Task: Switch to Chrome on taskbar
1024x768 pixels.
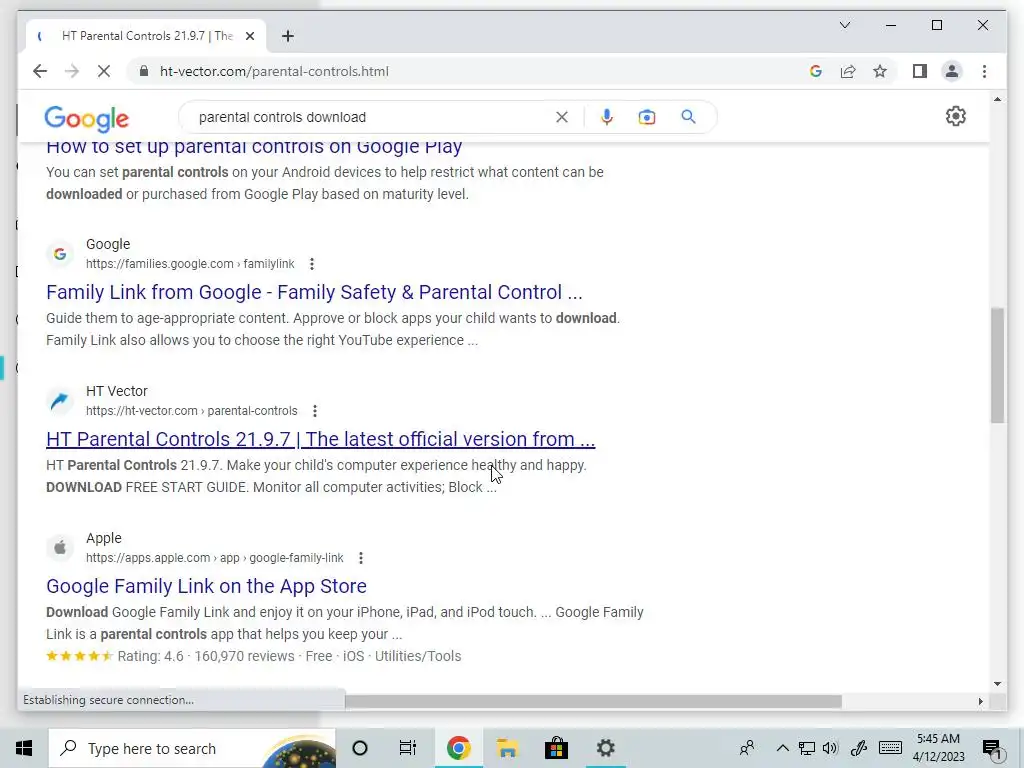Action: 458,748
